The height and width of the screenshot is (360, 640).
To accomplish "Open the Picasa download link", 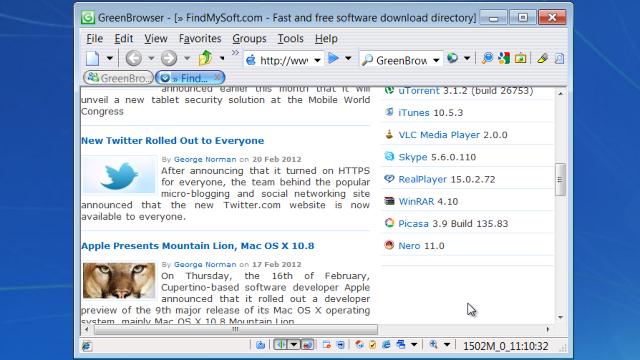I will (413, 224).
